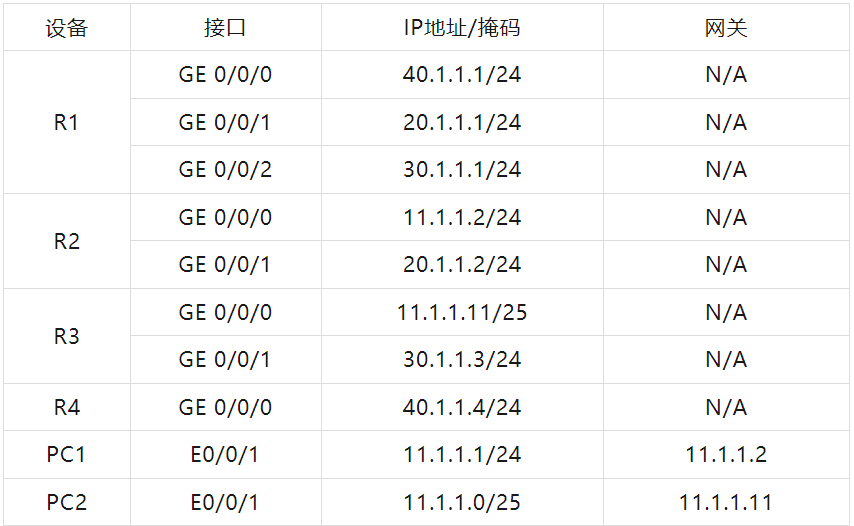
Task: Select the 30.1.1.1/24 address cell
Action: tap(462, 170)
